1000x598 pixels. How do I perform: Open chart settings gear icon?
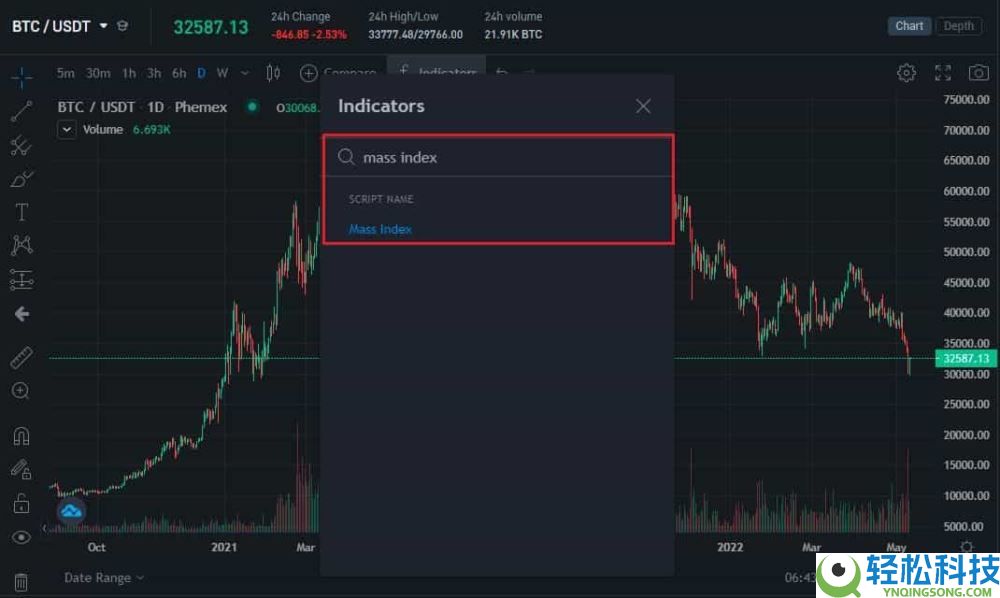click(x=906, y=73)
